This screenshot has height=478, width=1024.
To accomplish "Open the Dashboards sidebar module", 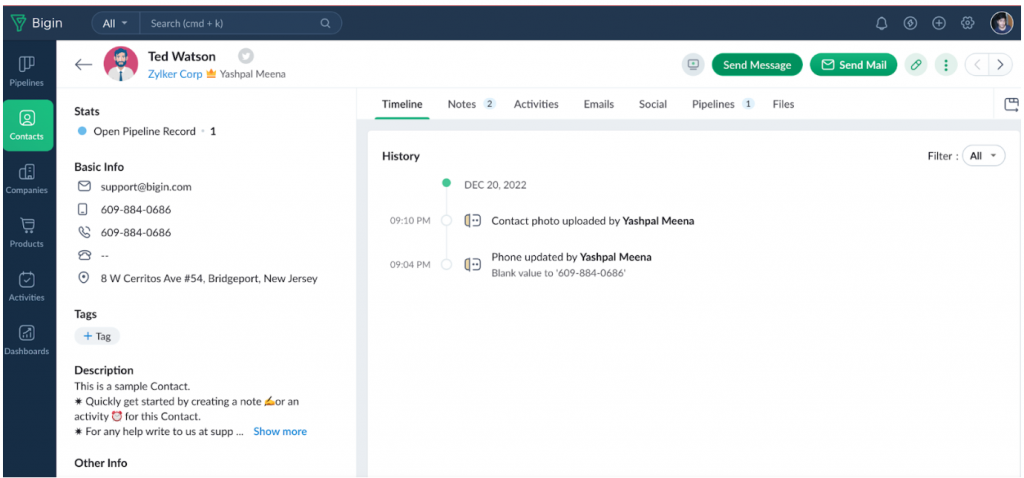I will coord(27,340).
